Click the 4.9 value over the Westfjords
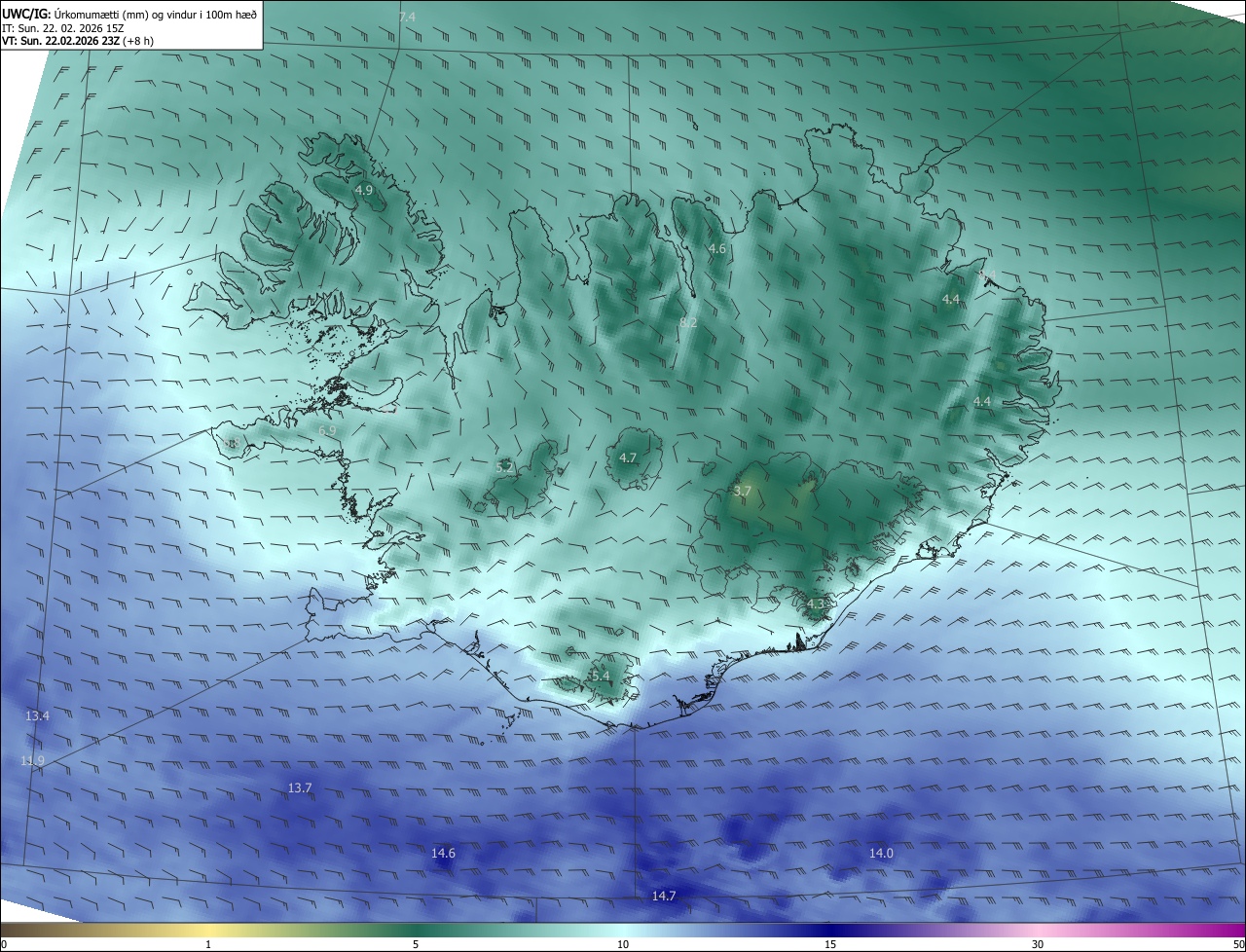This screenshot has width=1246, height=952. pyautogui.click(x=363, y=190)
